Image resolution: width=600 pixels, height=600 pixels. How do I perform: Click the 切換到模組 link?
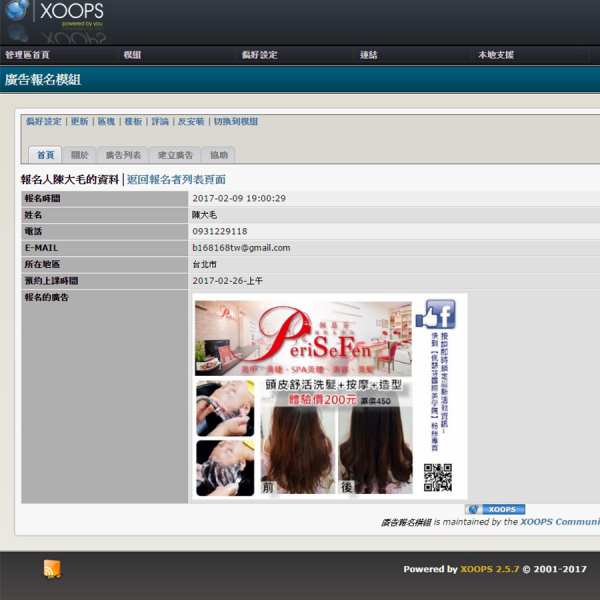(235, 121)
